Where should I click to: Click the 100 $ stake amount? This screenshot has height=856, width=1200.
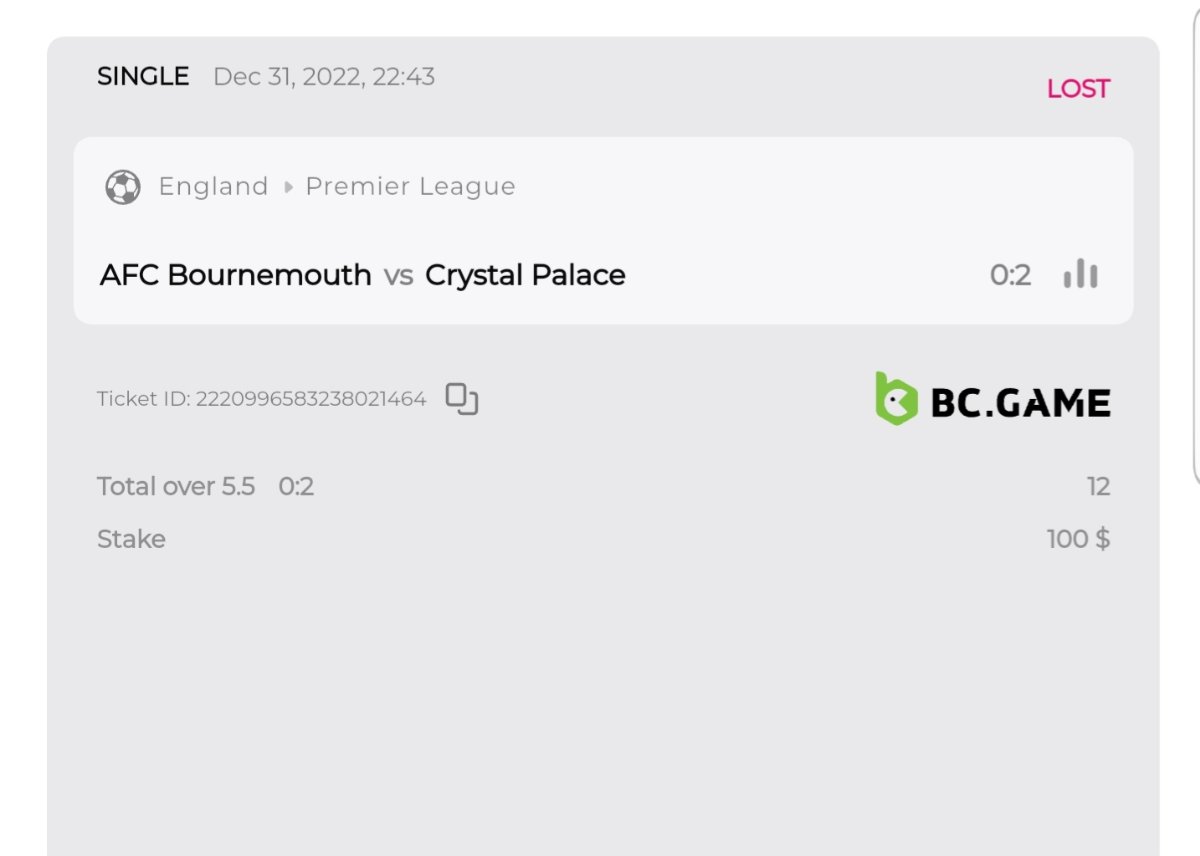pyautogui.click(x=1078, y=540)
